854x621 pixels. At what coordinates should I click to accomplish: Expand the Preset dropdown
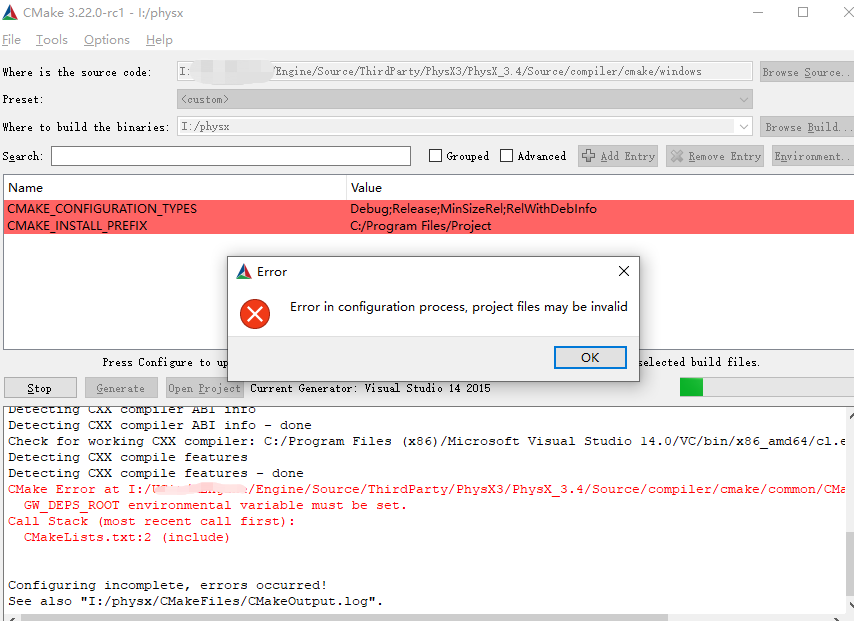point(743,99)
